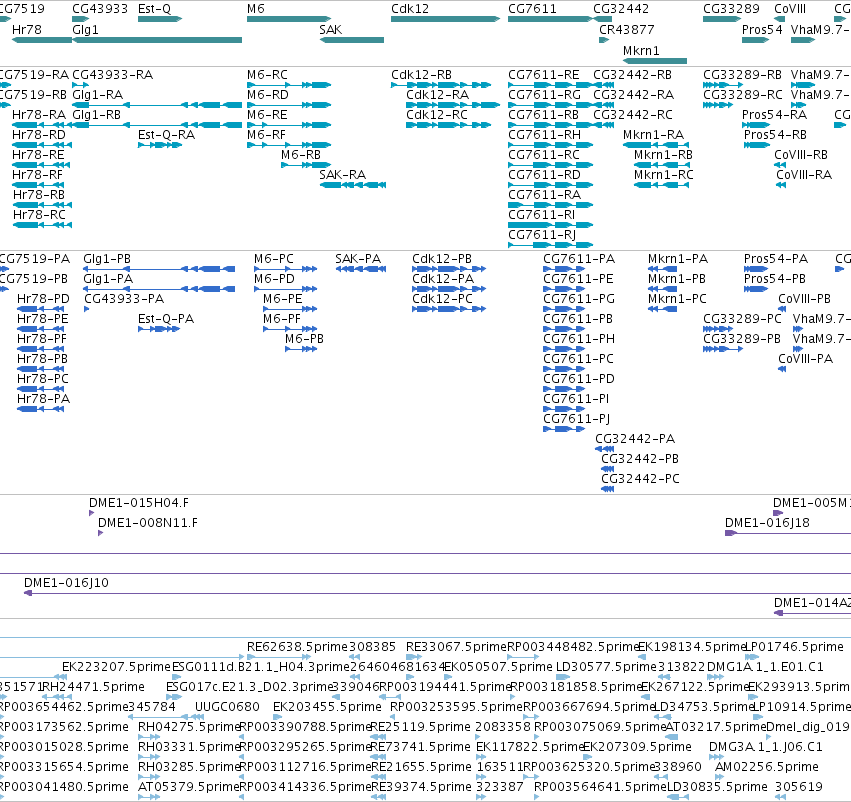Select transcript CG33289-RC
Image resolution: width=851 pixels, height=802 pixels.
point(742,94)
